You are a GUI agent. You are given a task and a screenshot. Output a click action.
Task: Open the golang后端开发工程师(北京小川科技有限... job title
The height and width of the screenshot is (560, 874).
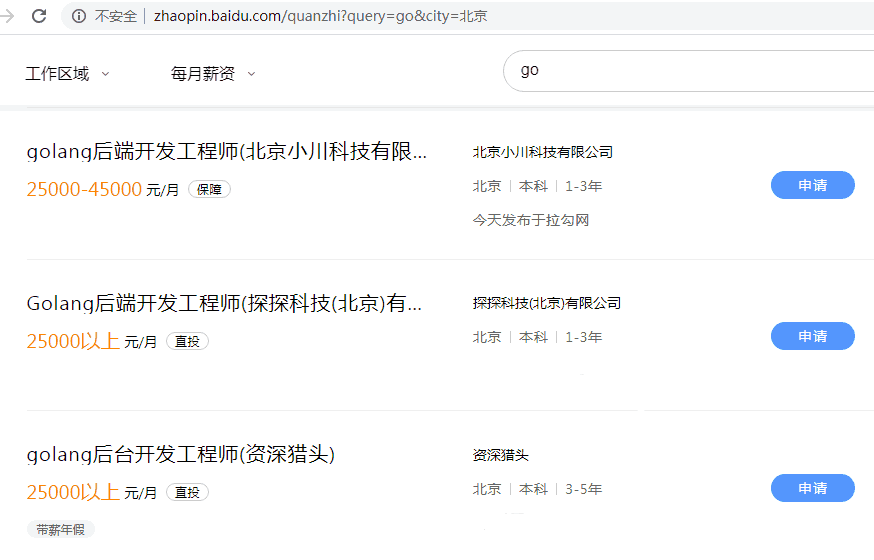click(227, 152)
